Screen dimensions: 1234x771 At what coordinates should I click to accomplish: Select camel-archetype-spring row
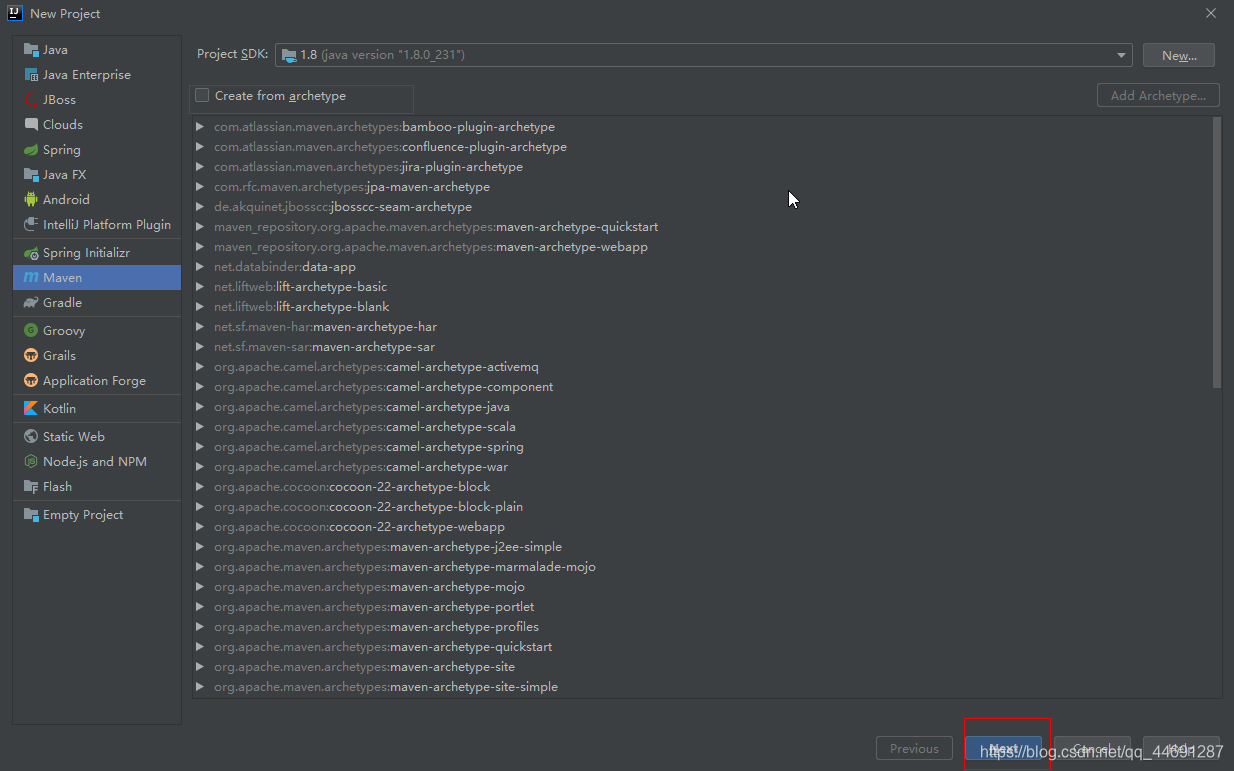coord(702,447)
